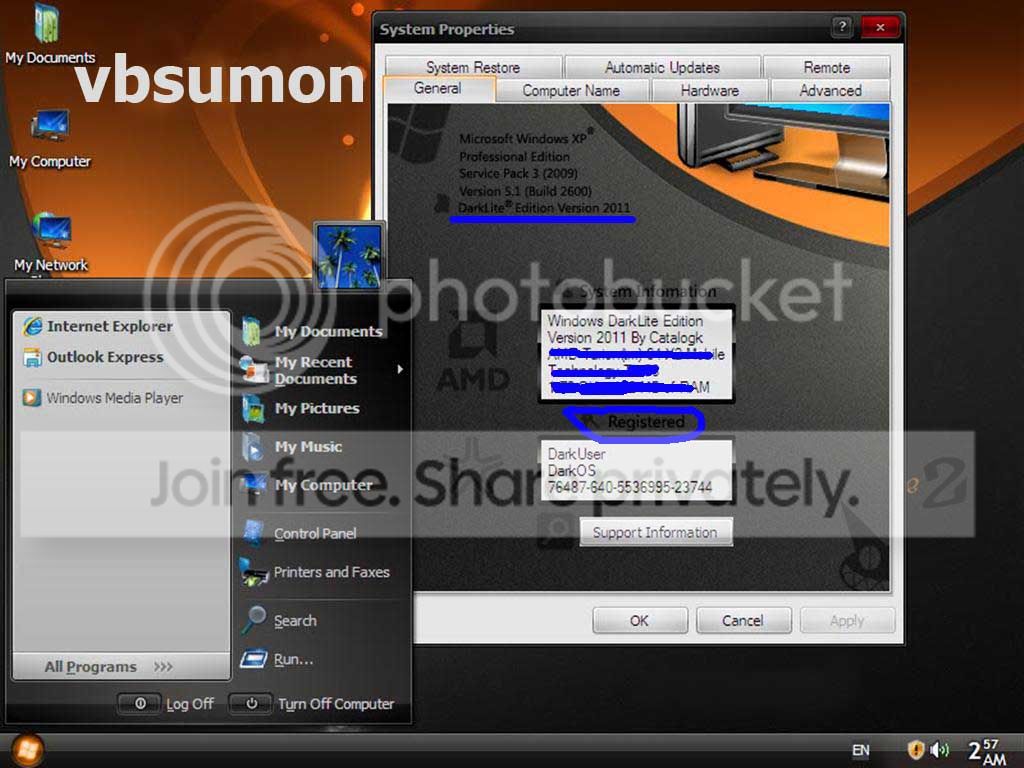Close the System Properties dialog
1024x768 pixels.
(880, 27)
